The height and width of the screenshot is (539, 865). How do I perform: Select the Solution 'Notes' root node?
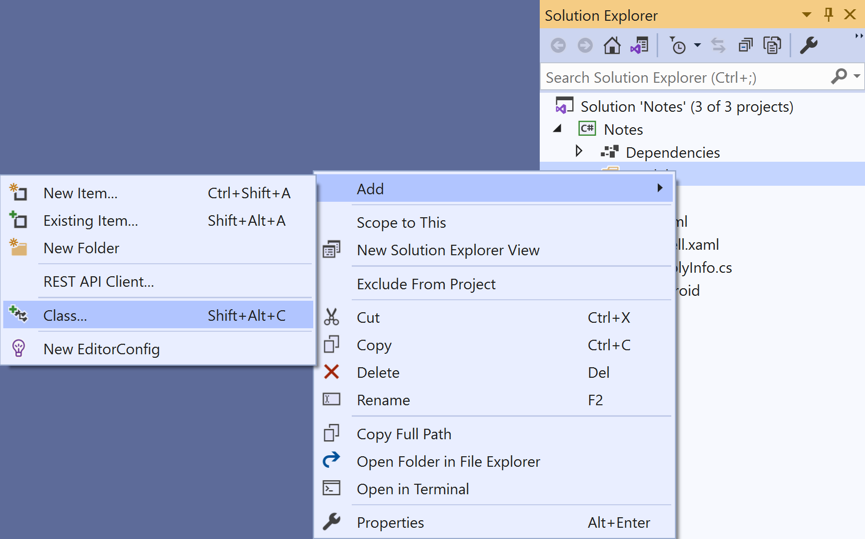pos(686,106)
